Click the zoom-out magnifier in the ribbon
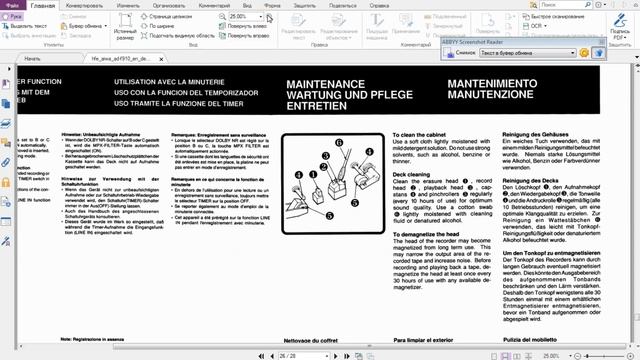 coord(222,17)
